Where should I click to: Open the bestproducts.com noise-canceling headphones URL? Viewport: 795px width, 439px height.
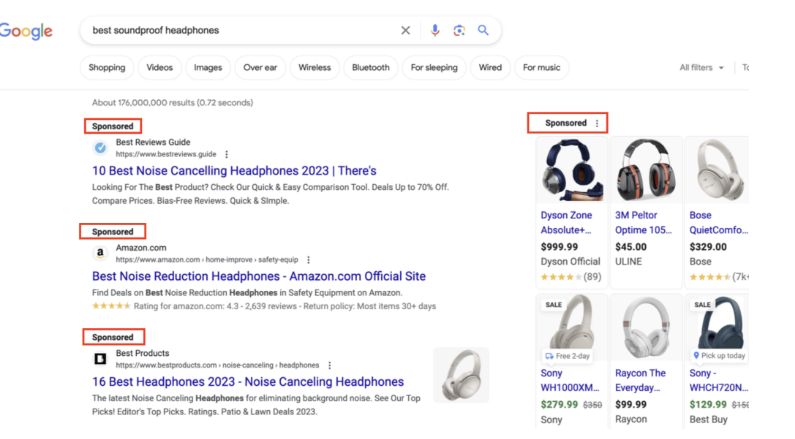[218, 365]
